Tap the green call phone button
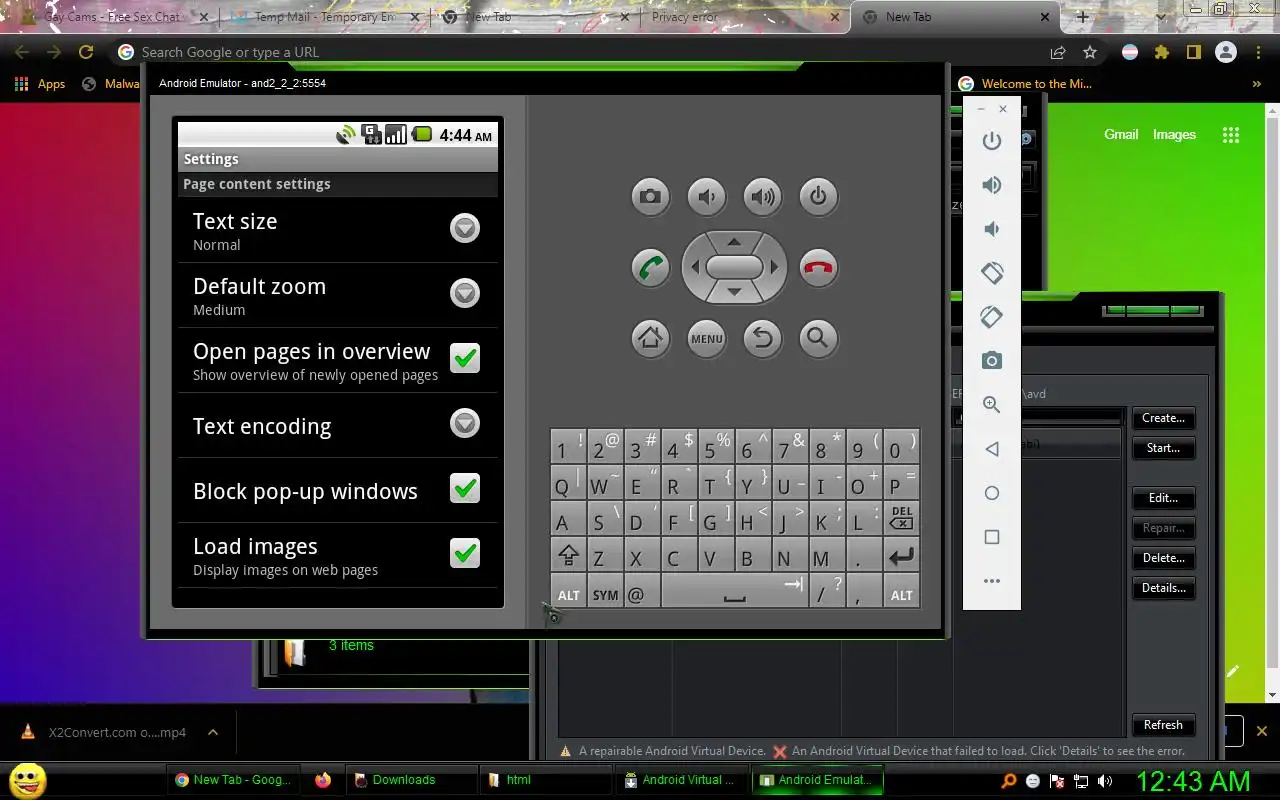The image size is (1280, 800). pyautogui.click(x=650, y=267)
